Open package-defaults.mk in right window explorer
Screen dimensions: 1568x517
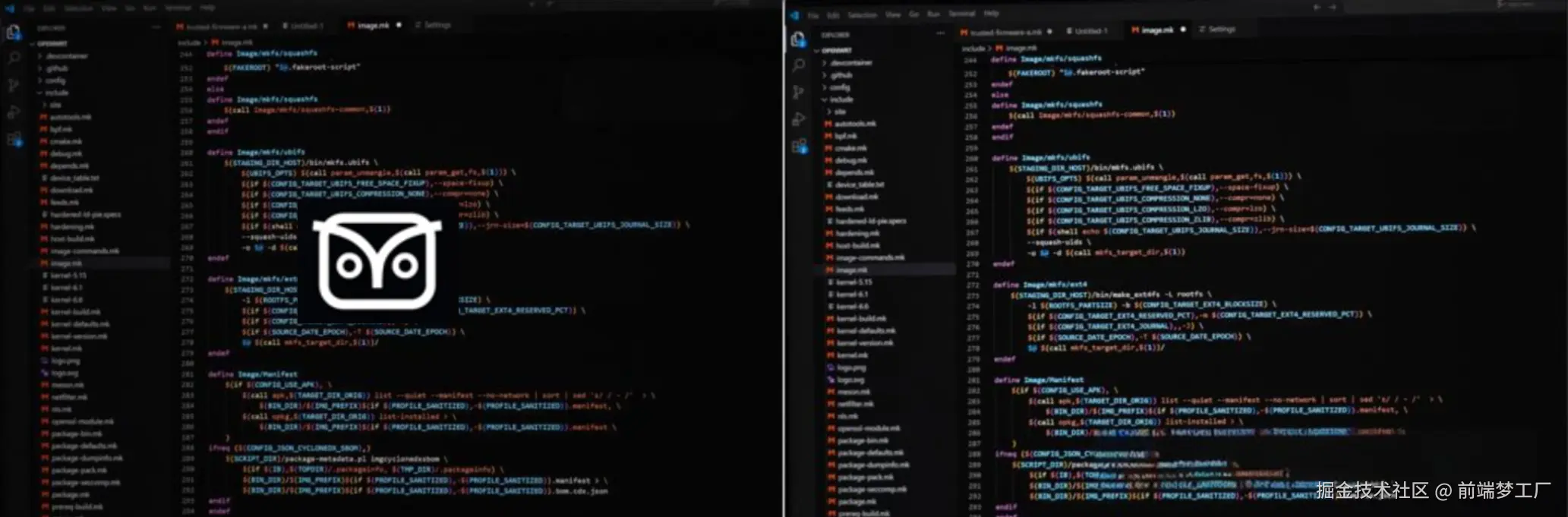click(870, 452)
